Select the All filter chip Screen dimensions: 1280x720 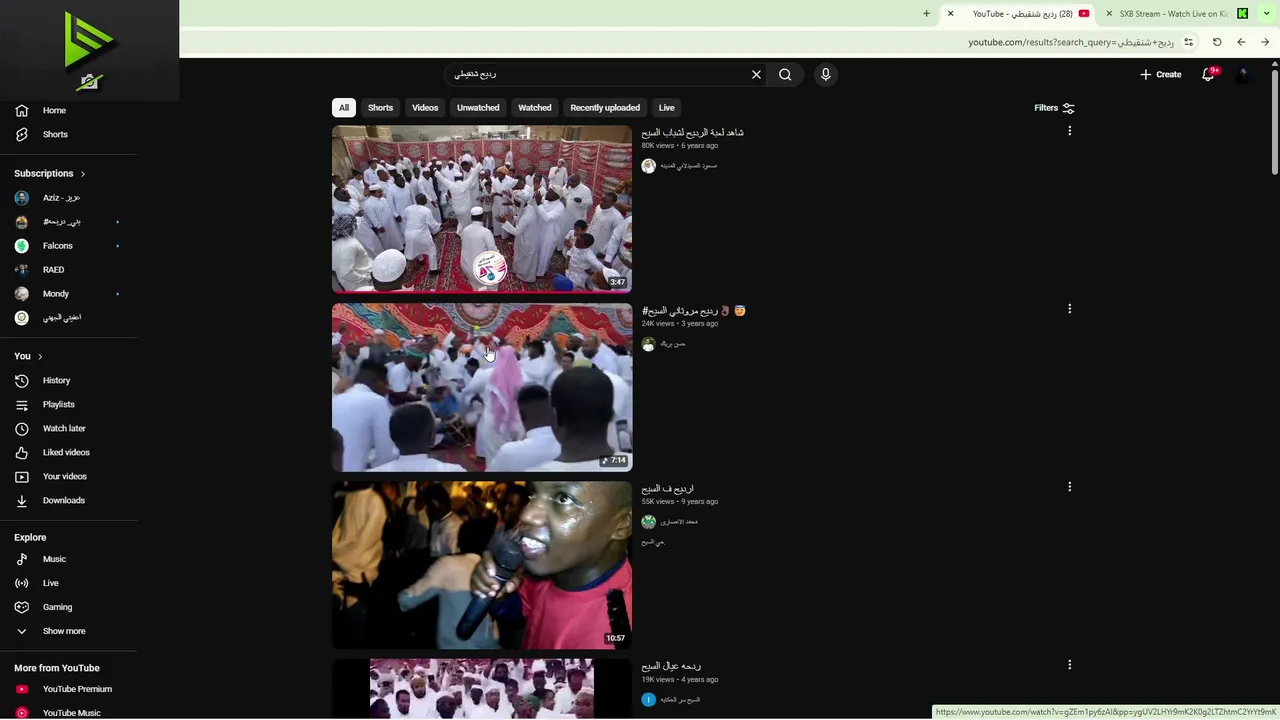click(344, 107)
